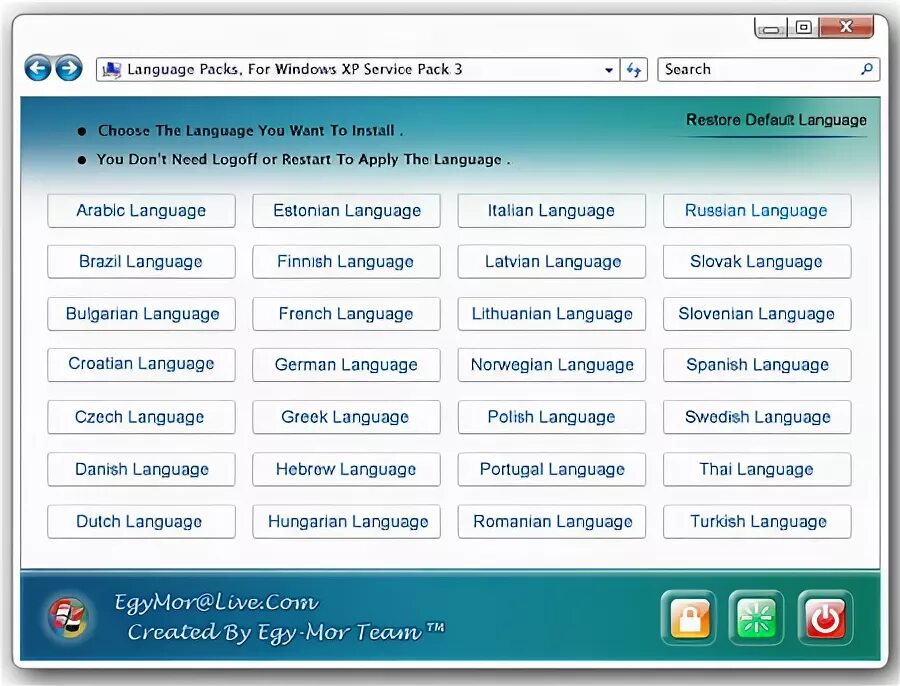Click the green starburst icon

pyautogui.click(x=757, y=618)
